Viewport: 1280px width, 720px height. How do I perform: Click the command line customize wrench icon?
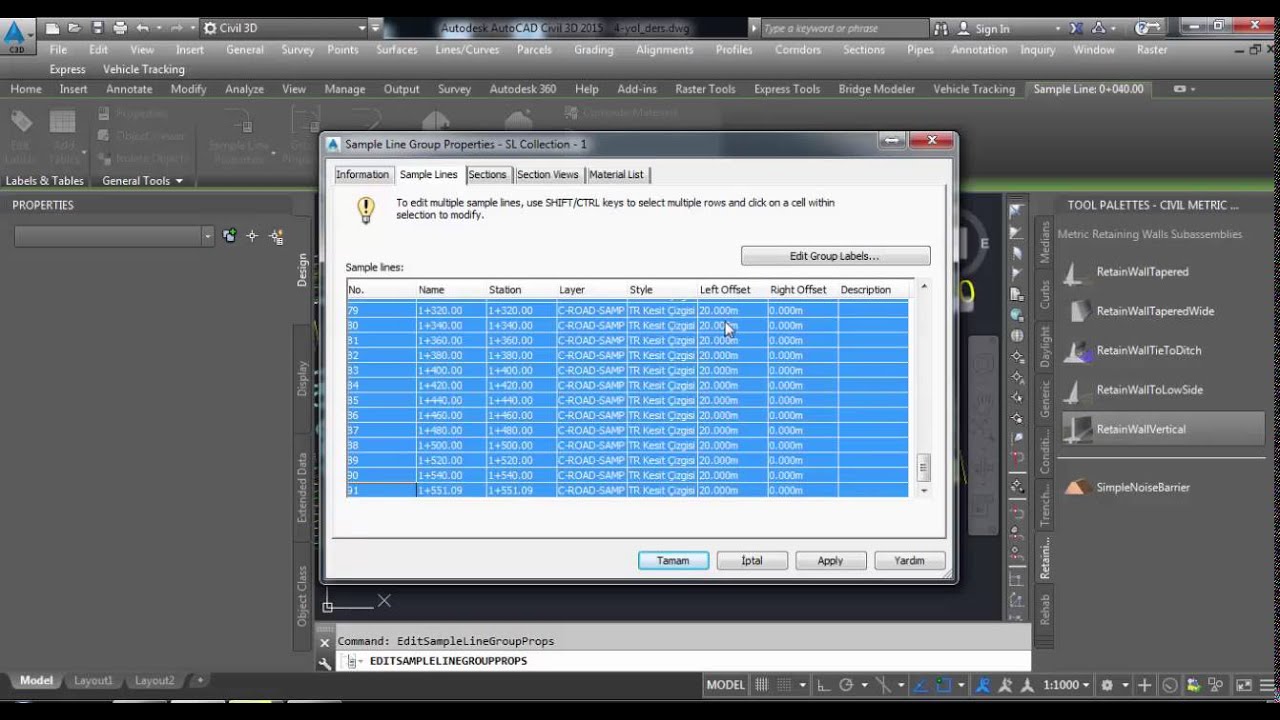click(x=325, y=662)
